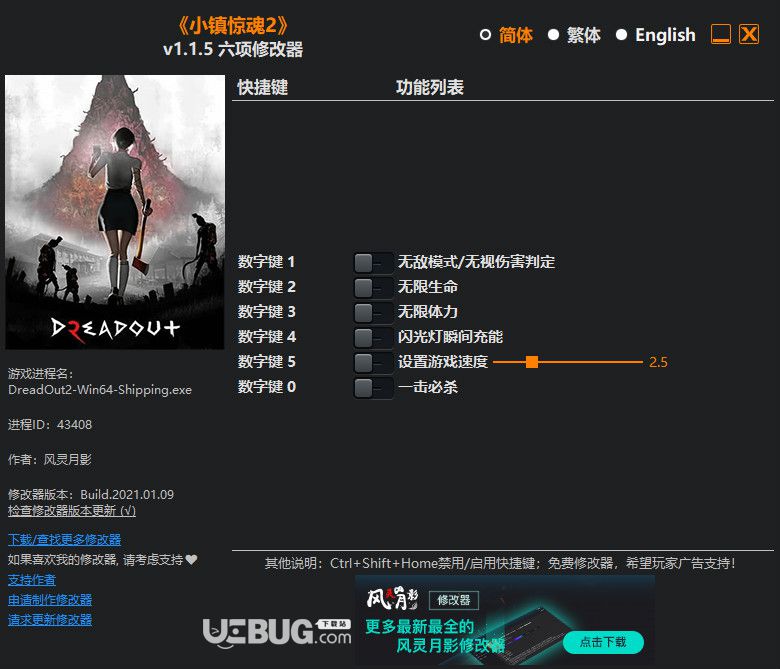Click the 数字键 2 hotkey label
This screenshot has width=780, height=669.
pos(266,287)
